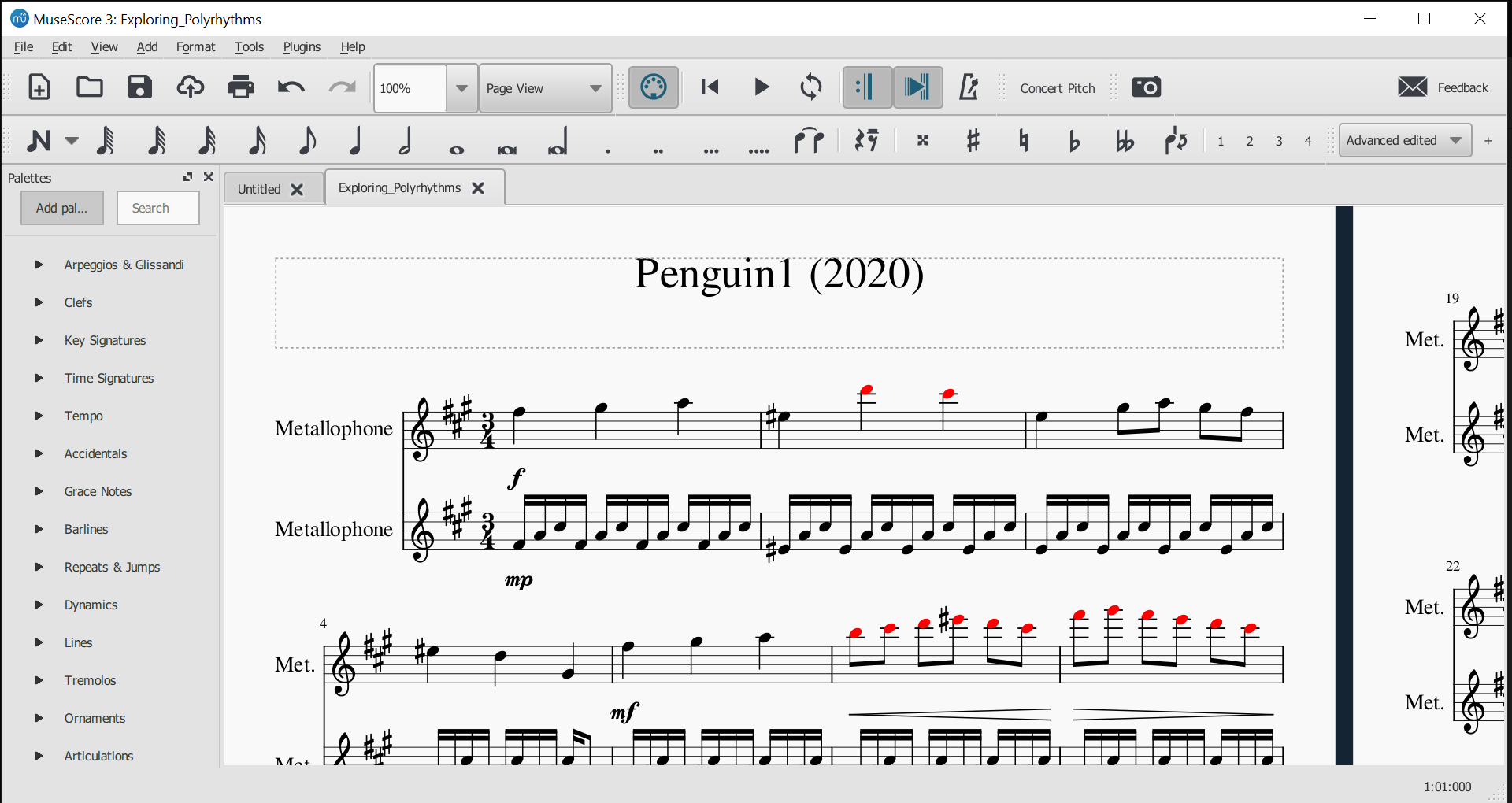Select the quarter note duration
1512x803 pixels.
coord(356,141)
